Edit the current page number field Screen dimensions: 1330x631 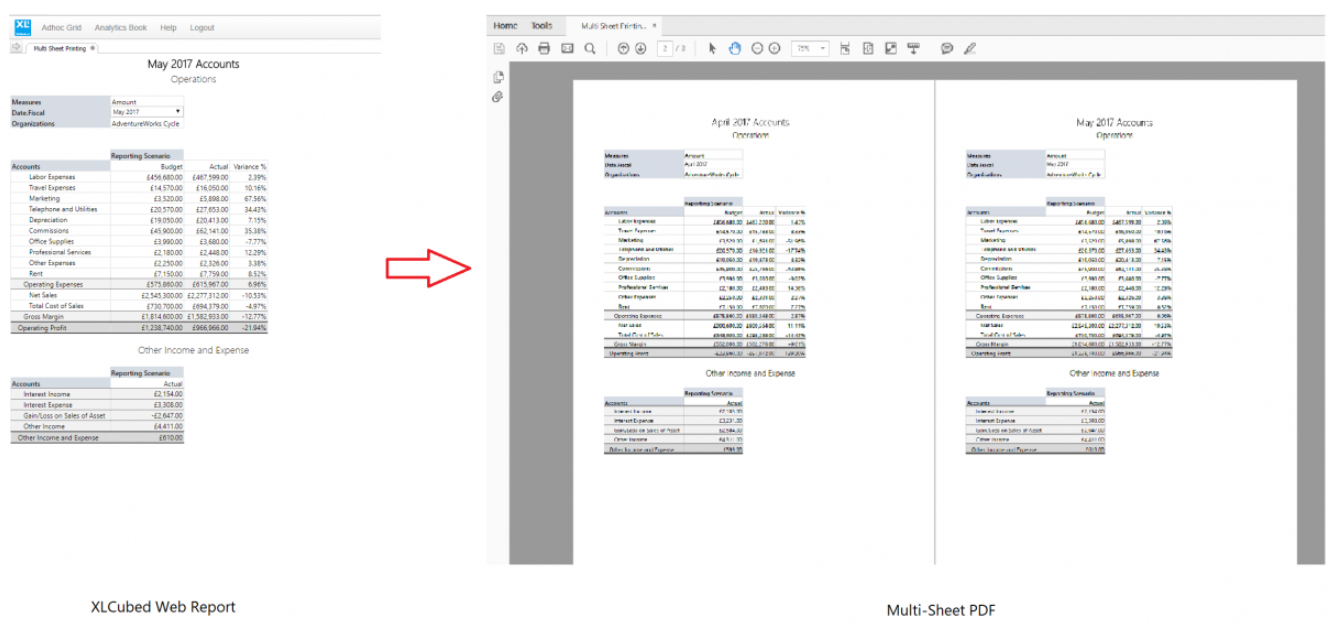tap(664, 48)
